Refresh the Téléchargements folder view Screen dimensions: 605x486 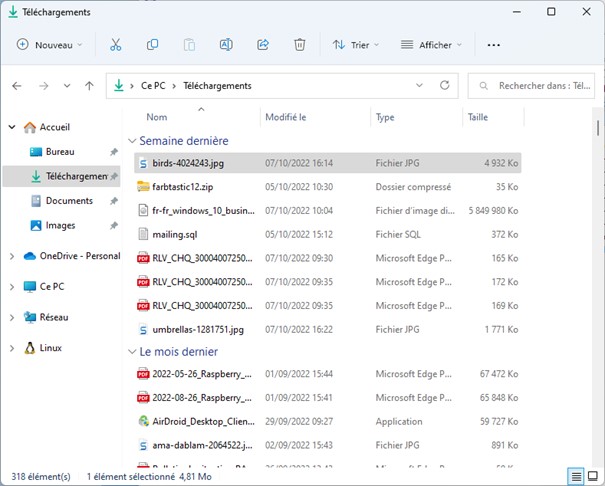pos(445,86)
